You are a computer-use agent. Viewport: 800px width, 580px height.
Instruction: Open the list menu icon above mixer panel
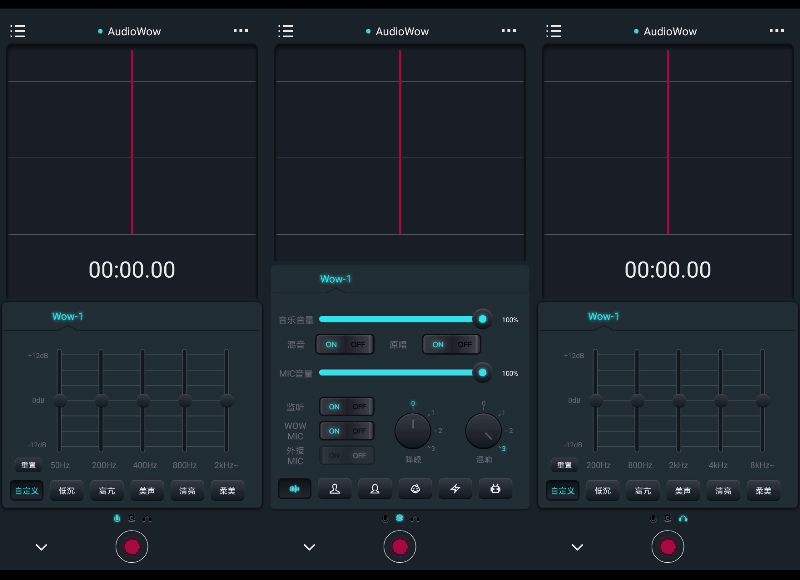click(286, 31)
